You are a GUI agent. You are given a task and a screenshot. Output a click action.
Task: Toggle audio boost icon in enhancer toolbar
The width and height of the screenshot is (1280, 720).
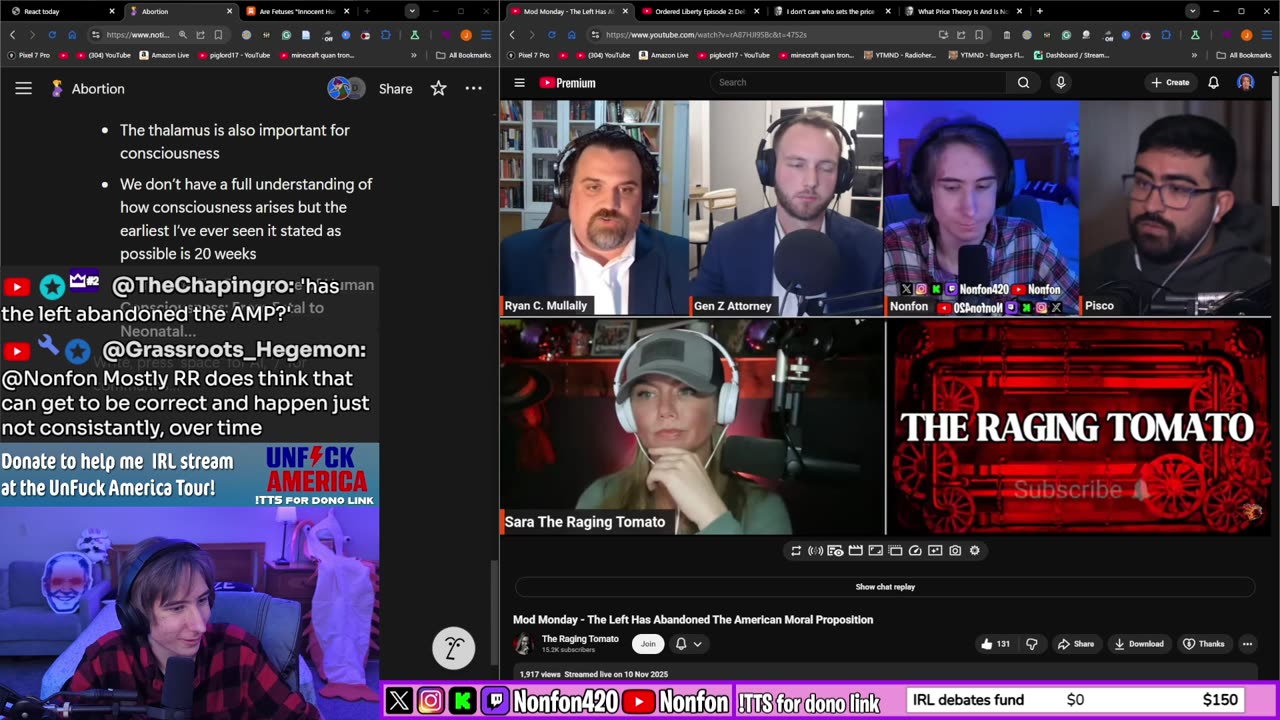(x=815, y=550)
